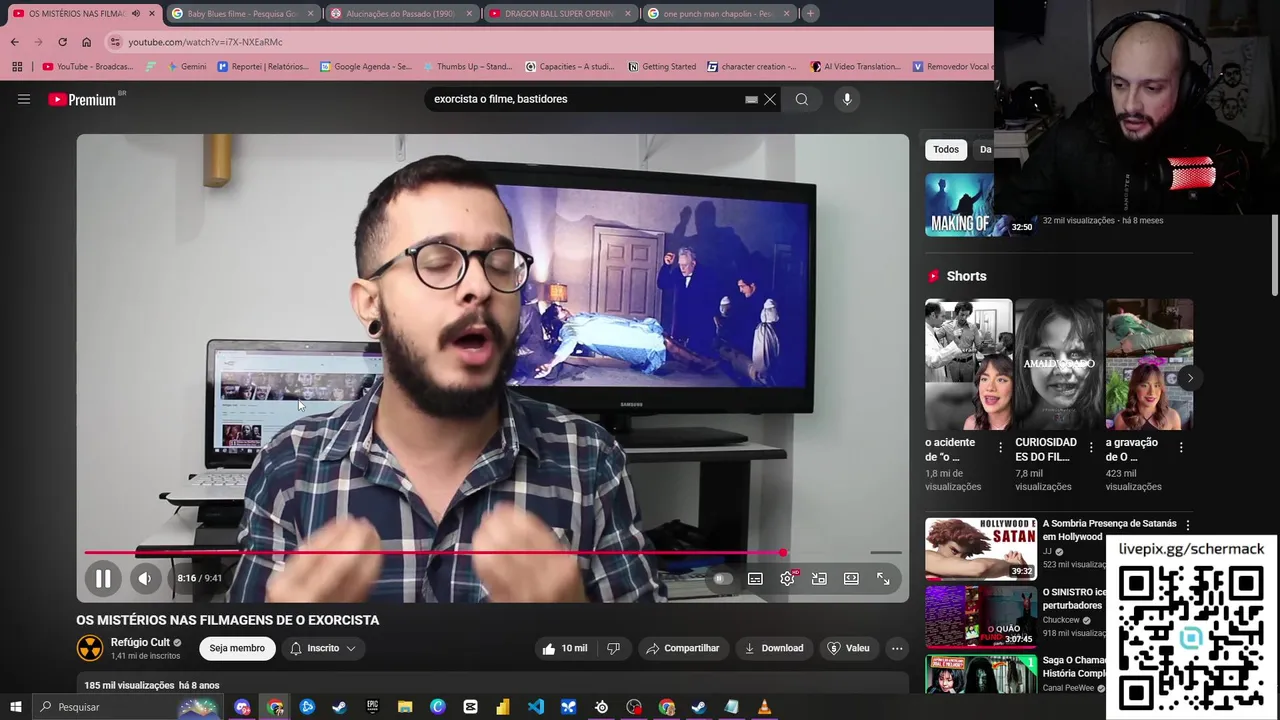
Task: Open Gemini bookmark
Action: [x=187, y=67]
